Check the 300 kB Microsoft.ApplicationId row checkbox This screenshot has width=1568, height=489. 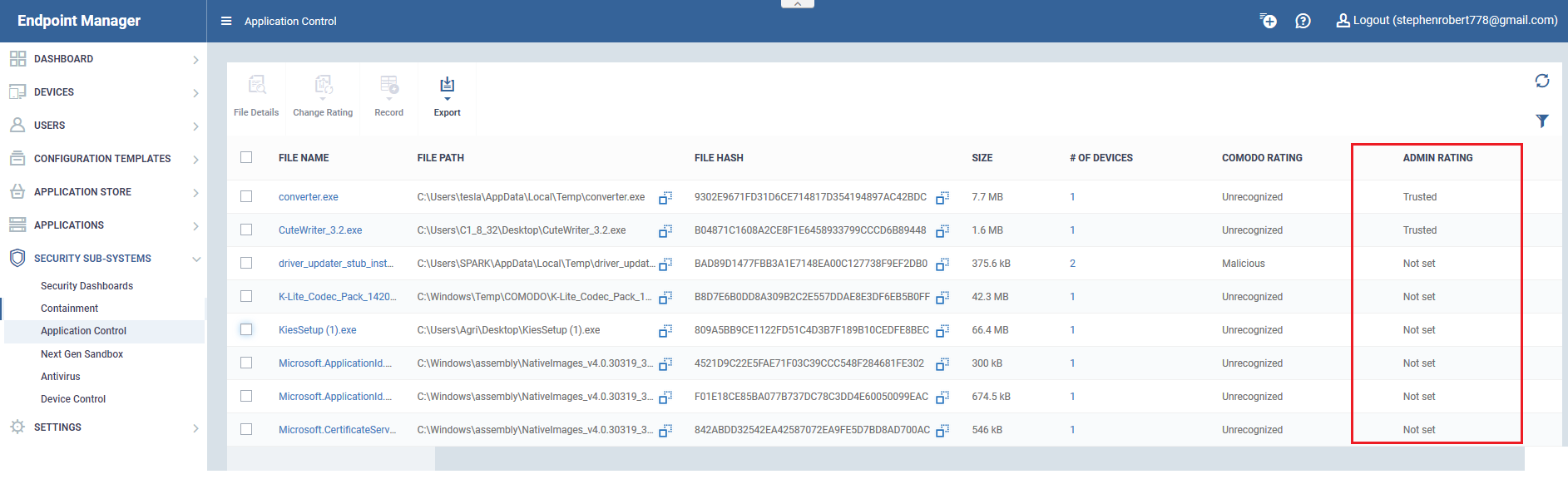246,363
